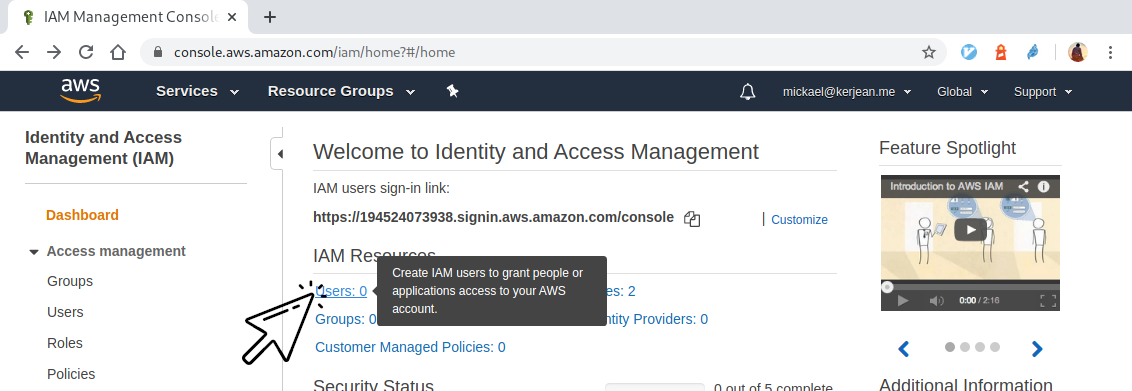Image resolution: width=1132 pixels, height=391 pixels.
Task: Open the Chrome three-dot menu
Action: pyautogui.click(x=1110, y=52)
